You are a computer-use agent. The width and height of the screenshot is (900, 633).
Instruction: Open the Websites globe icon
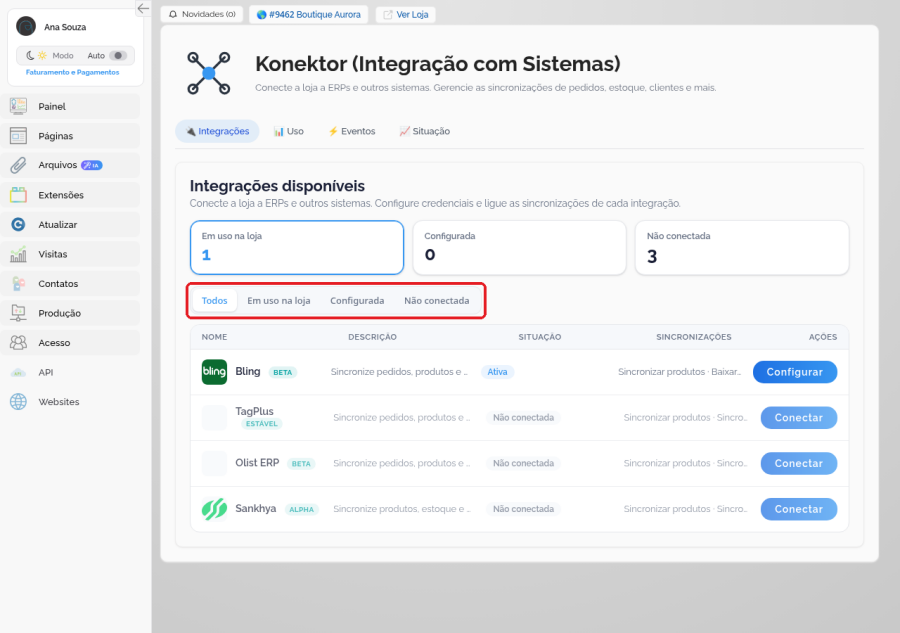click(x=18, y=402)
